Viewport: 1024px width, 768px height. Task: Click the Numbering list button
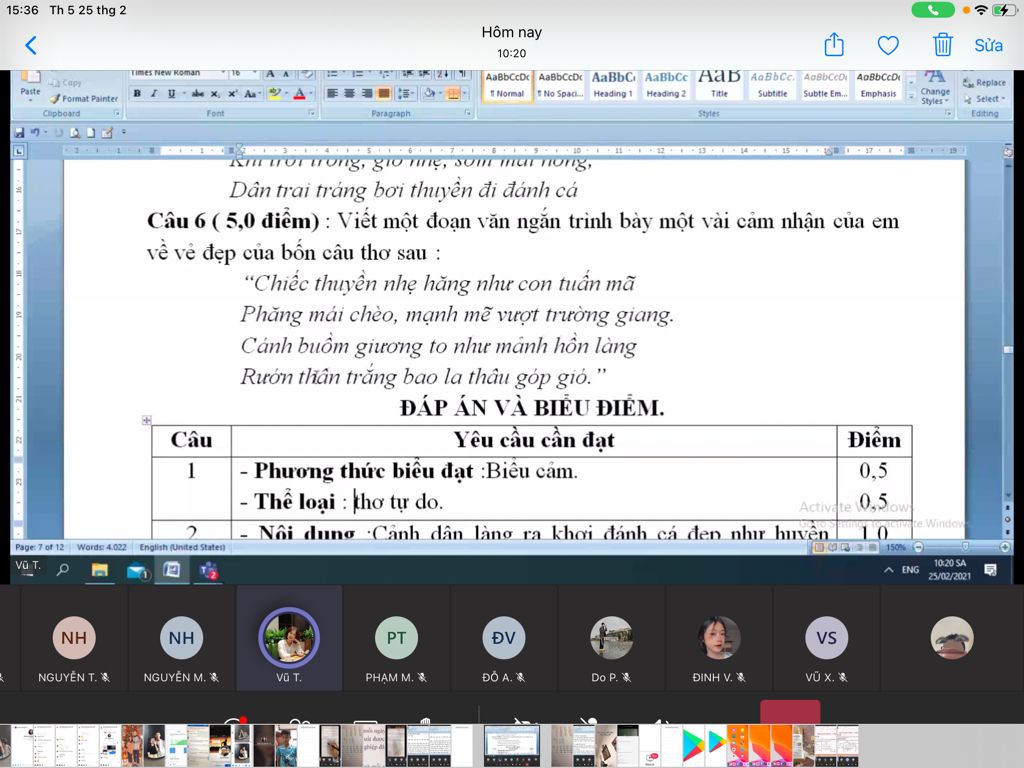coord(357,74)
